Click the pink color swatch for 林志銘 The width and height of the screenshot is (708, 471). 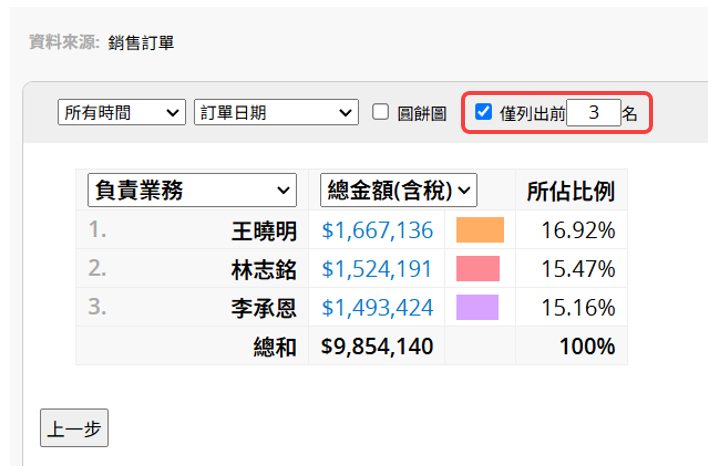[x=480, y=269]
